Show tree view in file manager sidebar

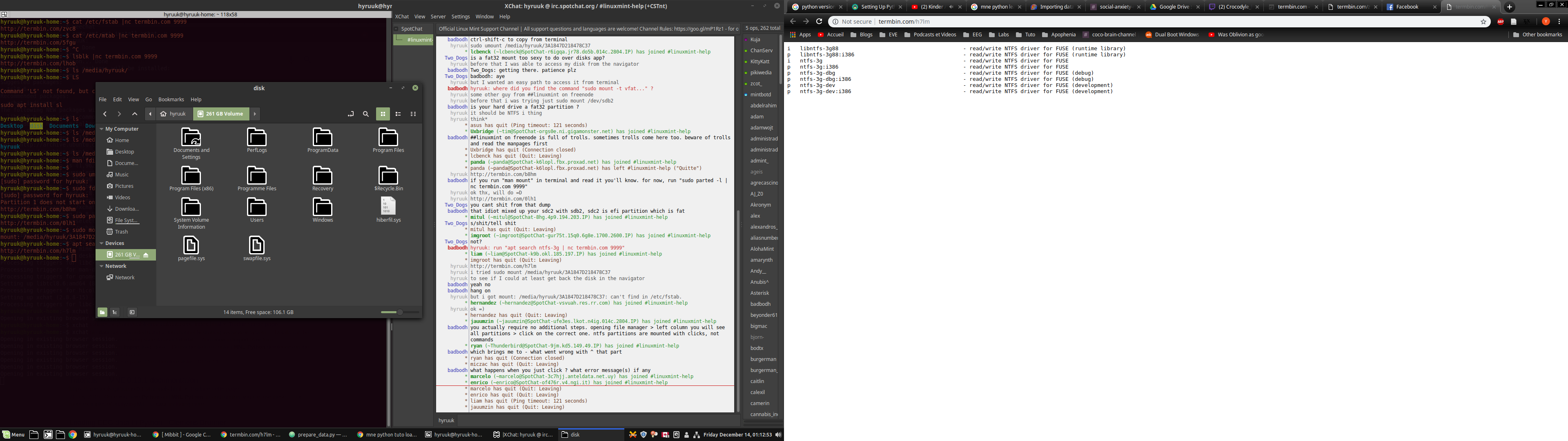coord(114,312)
